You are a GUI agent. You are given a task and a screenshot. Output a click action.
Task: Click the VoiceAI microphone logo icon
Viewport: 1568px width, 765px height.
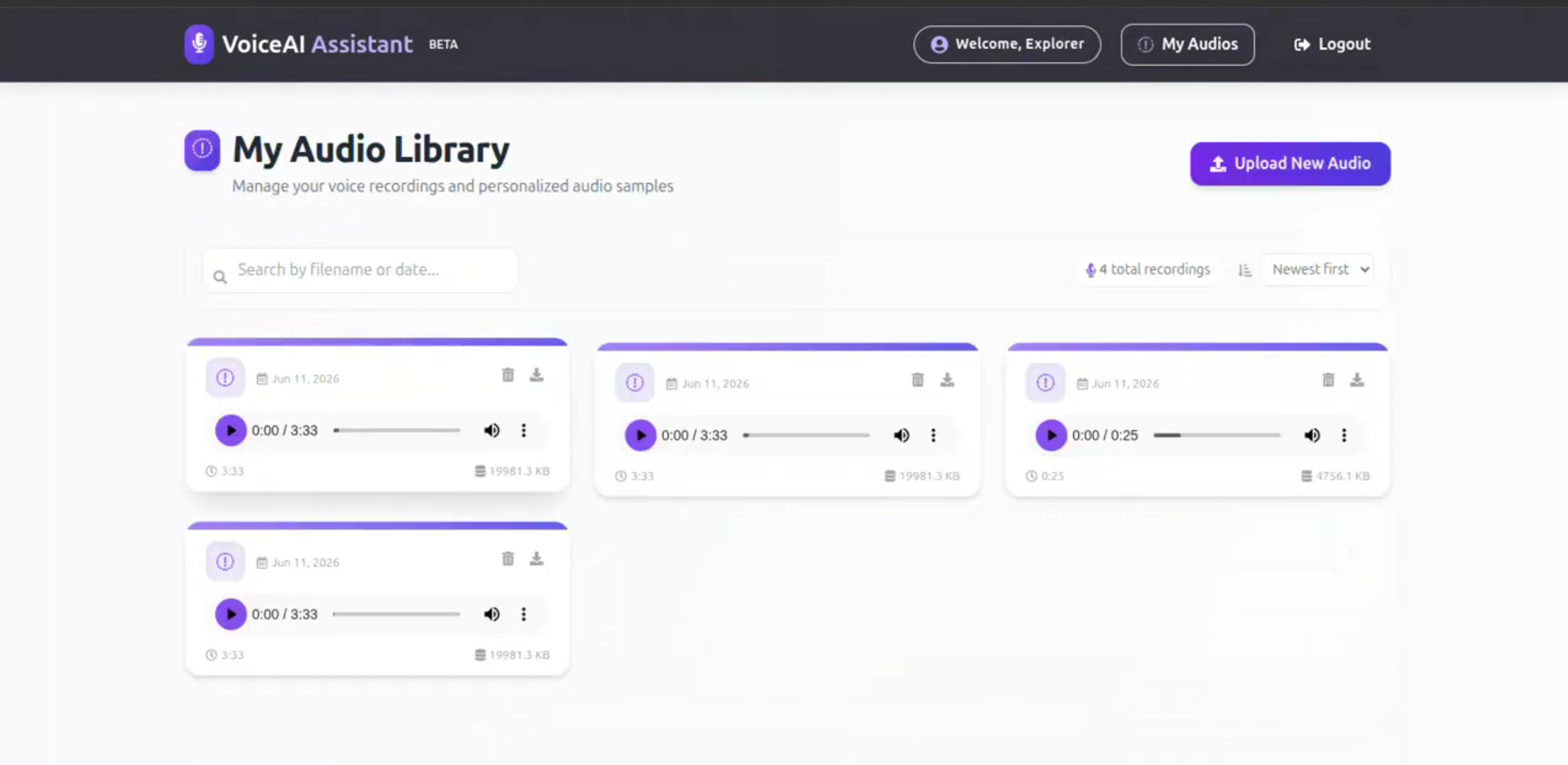click(199, 44)
